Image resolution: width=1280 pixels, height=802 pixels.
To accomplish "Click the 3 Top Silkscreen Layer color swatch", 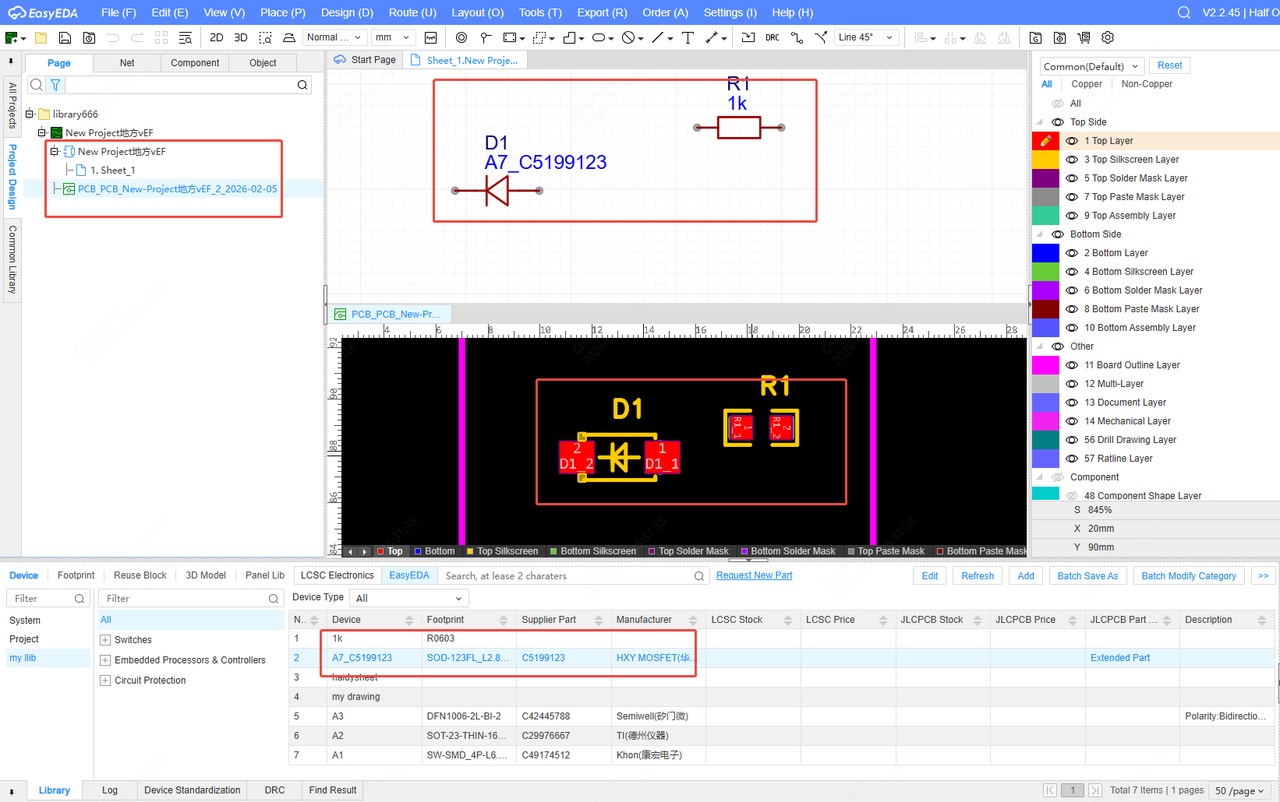I will tap(1045, 160).
